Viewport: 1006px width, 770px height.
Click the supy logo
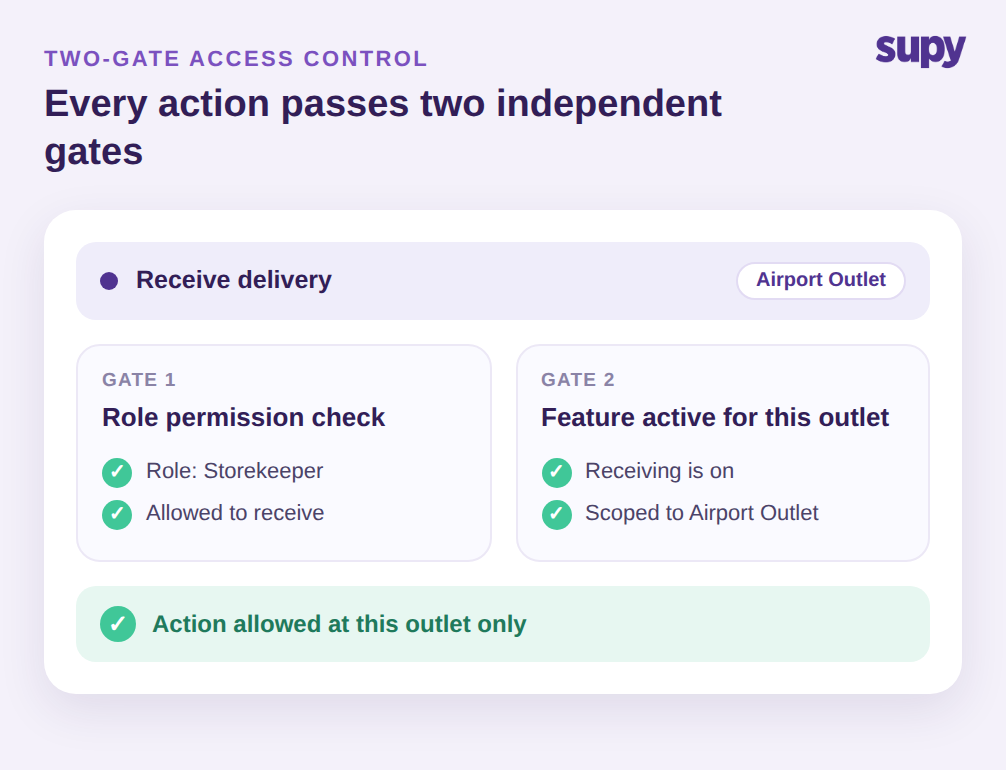(920, 51)
